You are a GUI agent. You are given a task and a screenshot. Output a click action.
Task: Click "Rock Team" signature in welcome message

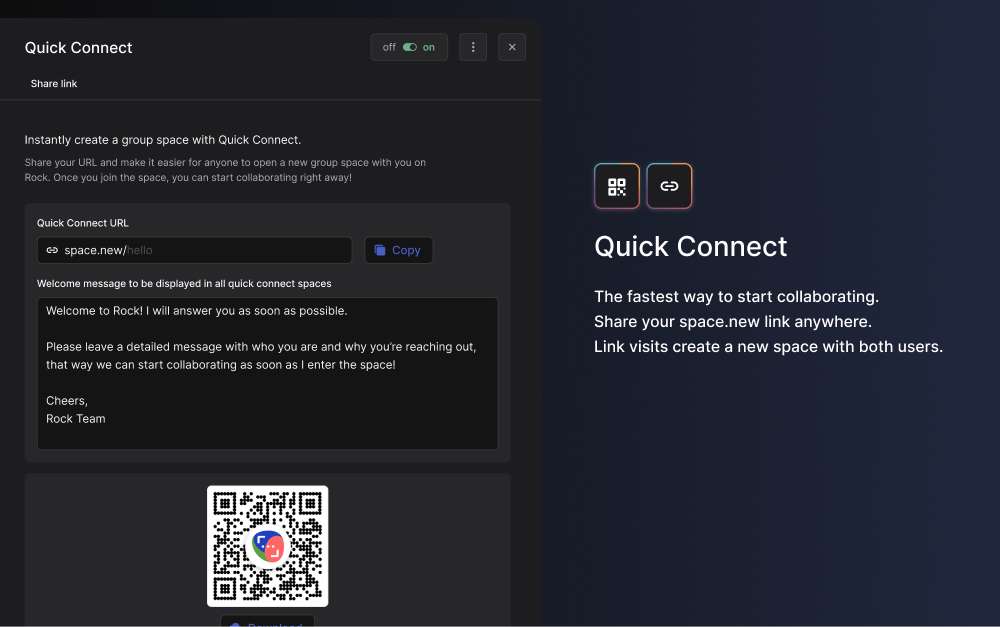pyautogui.click(x=76, y=419)
